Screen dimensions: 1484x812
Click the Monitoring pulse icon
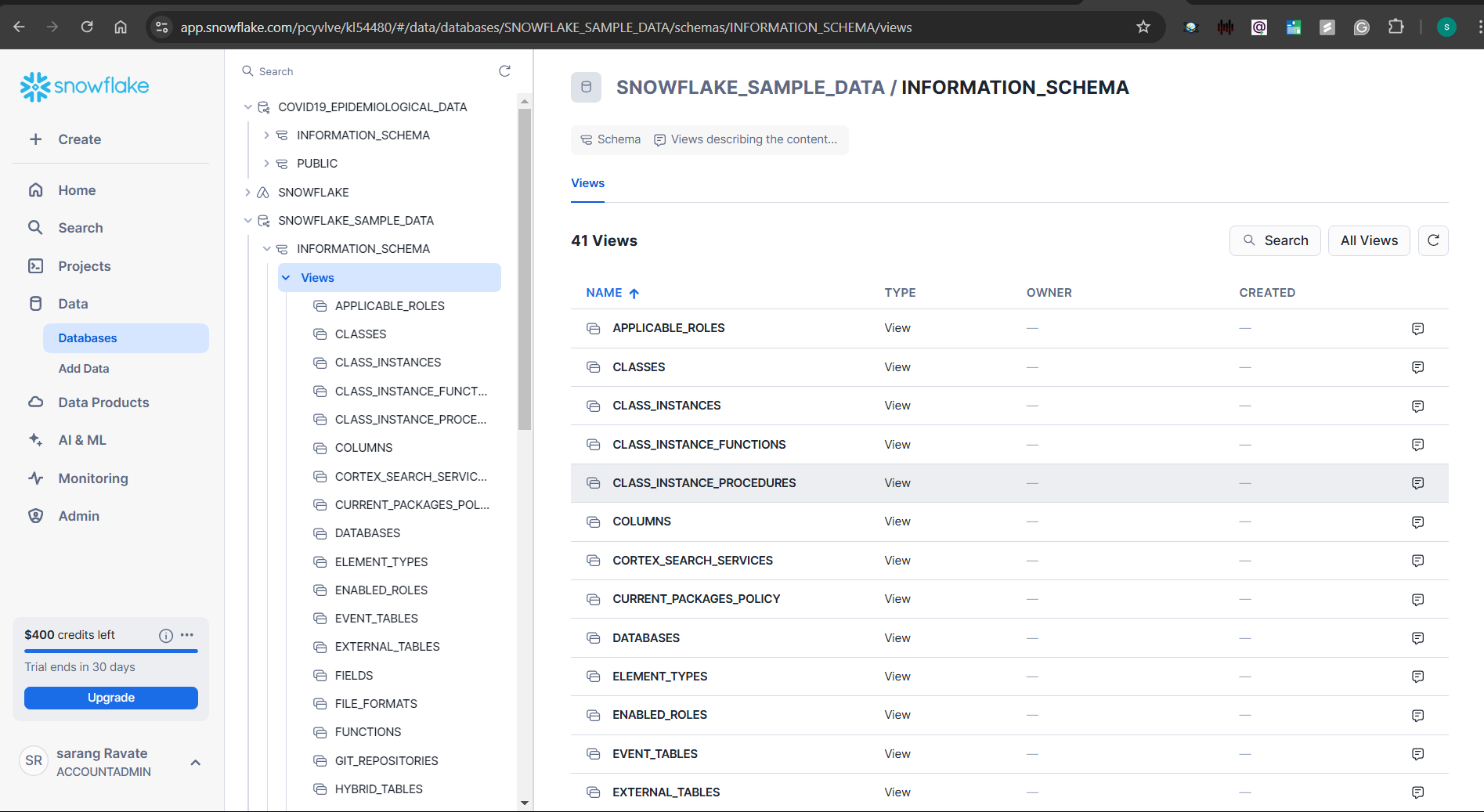(35, 478)
